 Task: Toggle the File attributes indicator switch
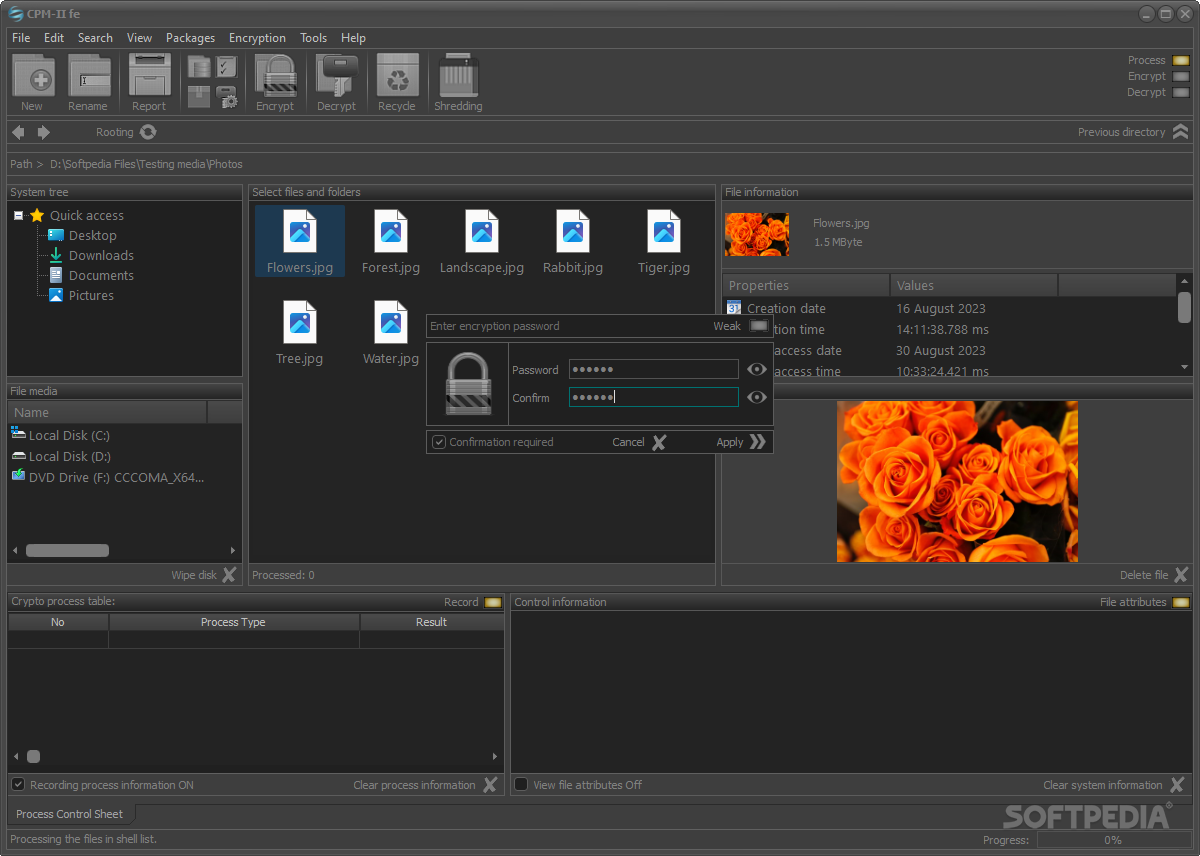[1181, 602]
